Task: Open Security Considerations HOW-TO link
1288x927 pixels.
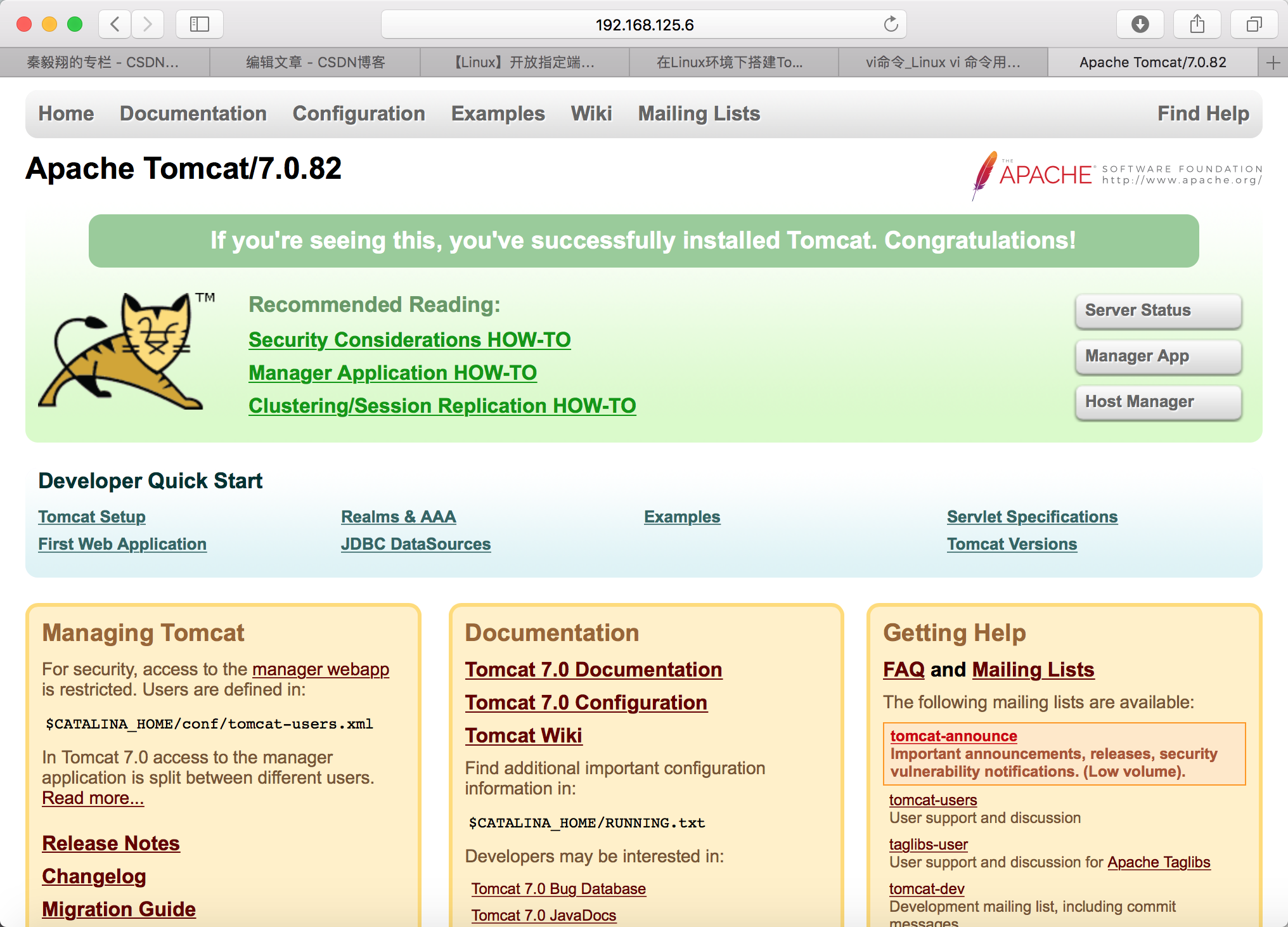Action: (409, 340)
